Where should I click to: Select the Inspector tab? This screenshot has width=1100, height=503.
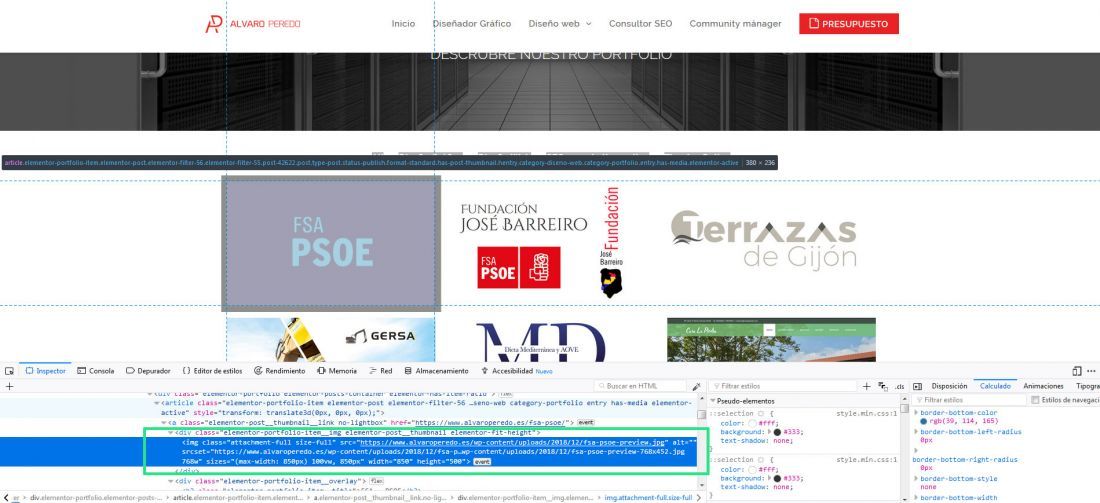click(46, 371)
